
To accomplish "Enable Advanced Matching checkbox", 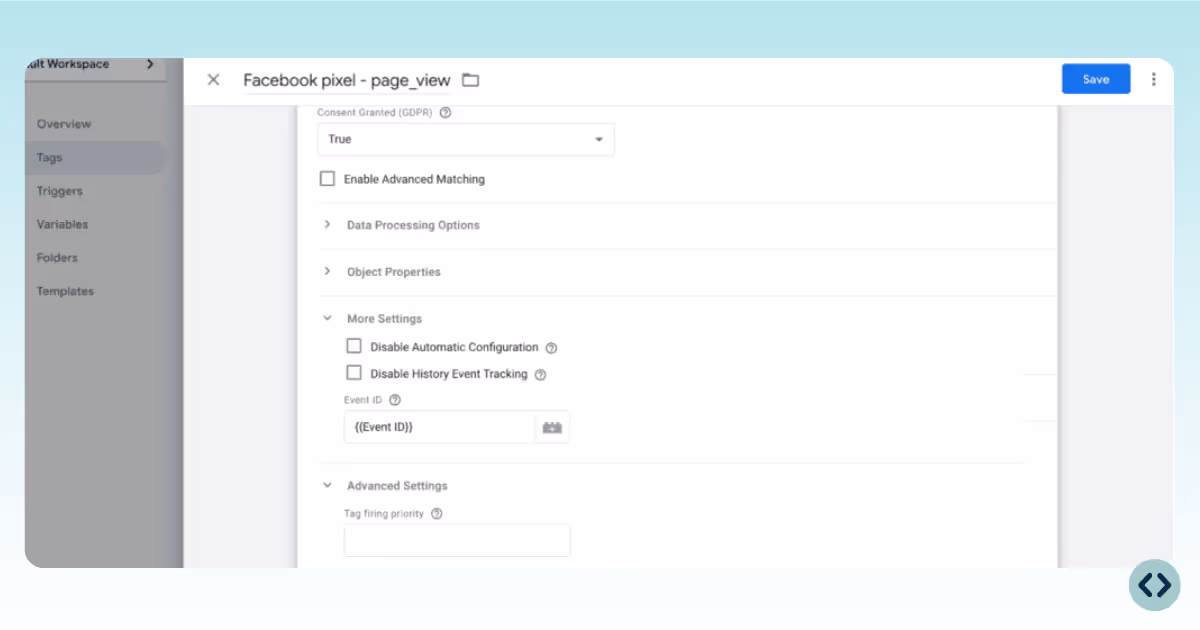I will pyautogui.click(x=327, y=179).
